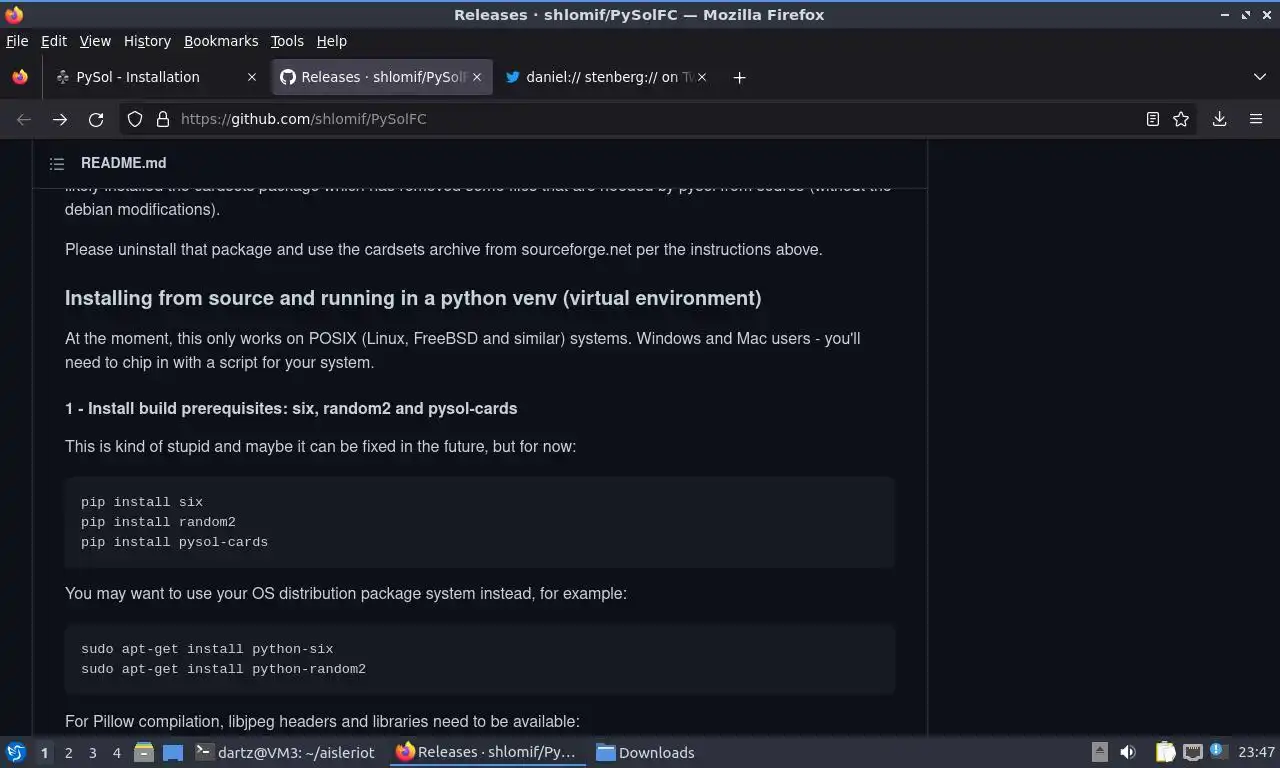The height and width of the screenshot is (768, 1280).
Task: Select the Releases shlomif/PySolFC tab
Action: pos(381,77)
